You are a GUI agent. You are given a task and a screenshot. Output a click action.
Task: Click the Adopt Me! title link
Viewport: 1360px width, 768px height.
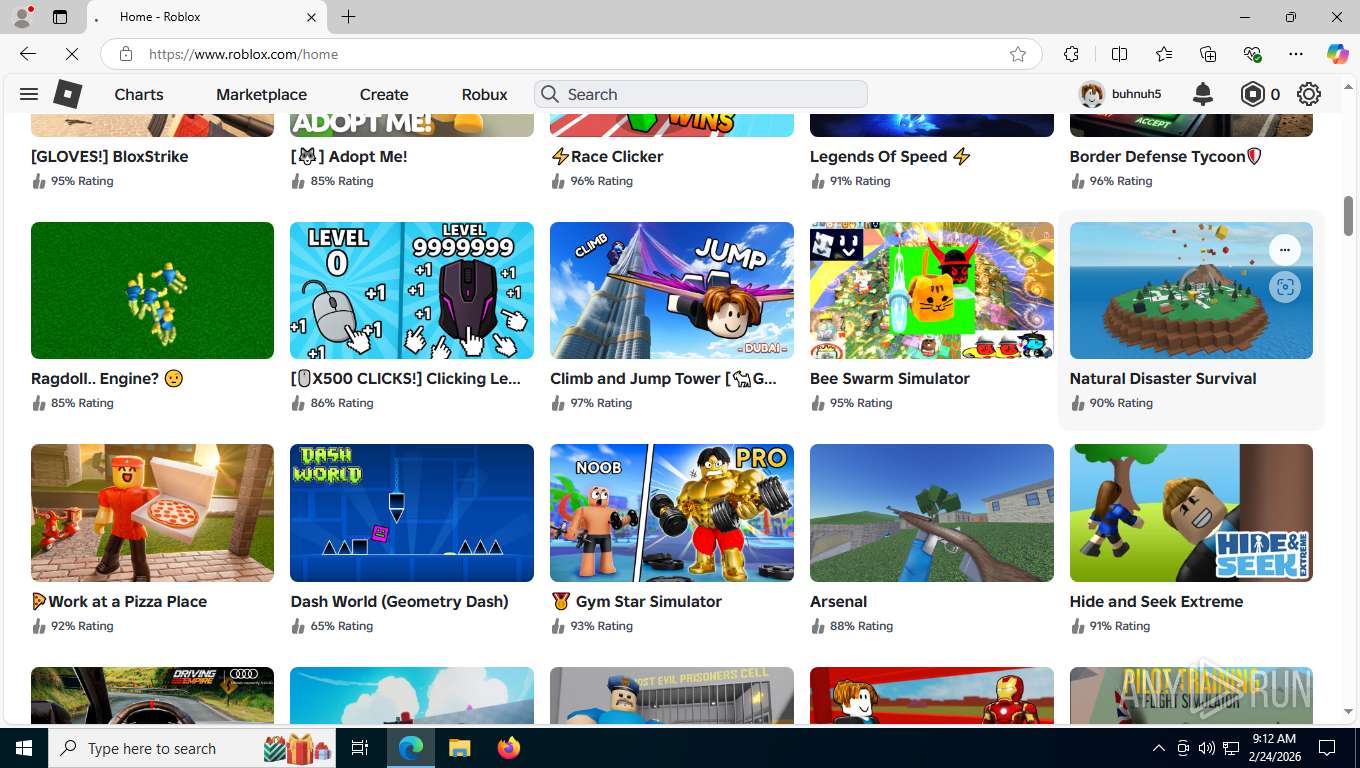coord(349,156)
